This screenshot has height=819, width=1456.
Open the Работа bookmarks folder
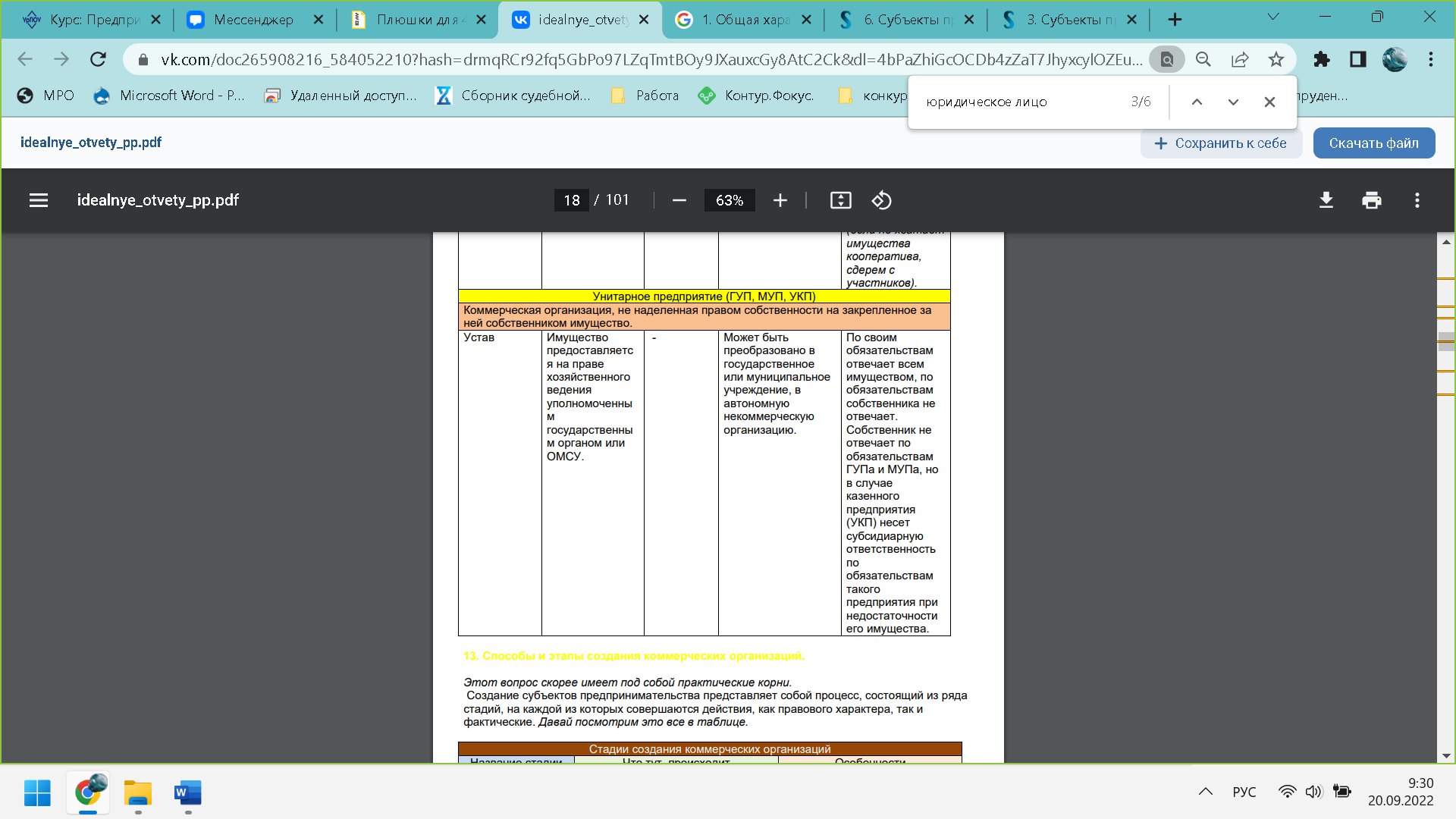tap(645, 96)
